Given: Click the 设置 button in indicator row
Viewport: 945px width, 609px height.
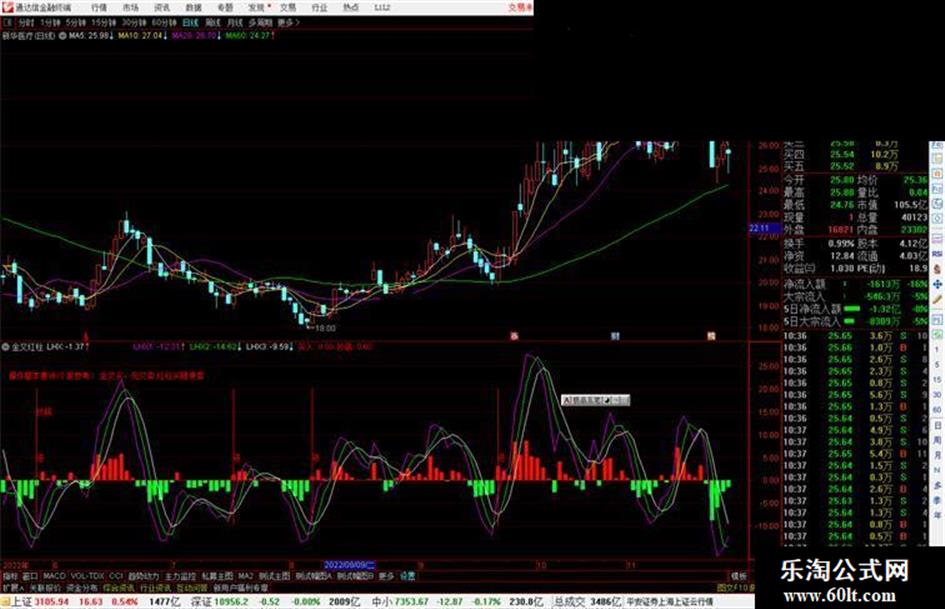Looking at the screenshot, I should coord(408,576).
